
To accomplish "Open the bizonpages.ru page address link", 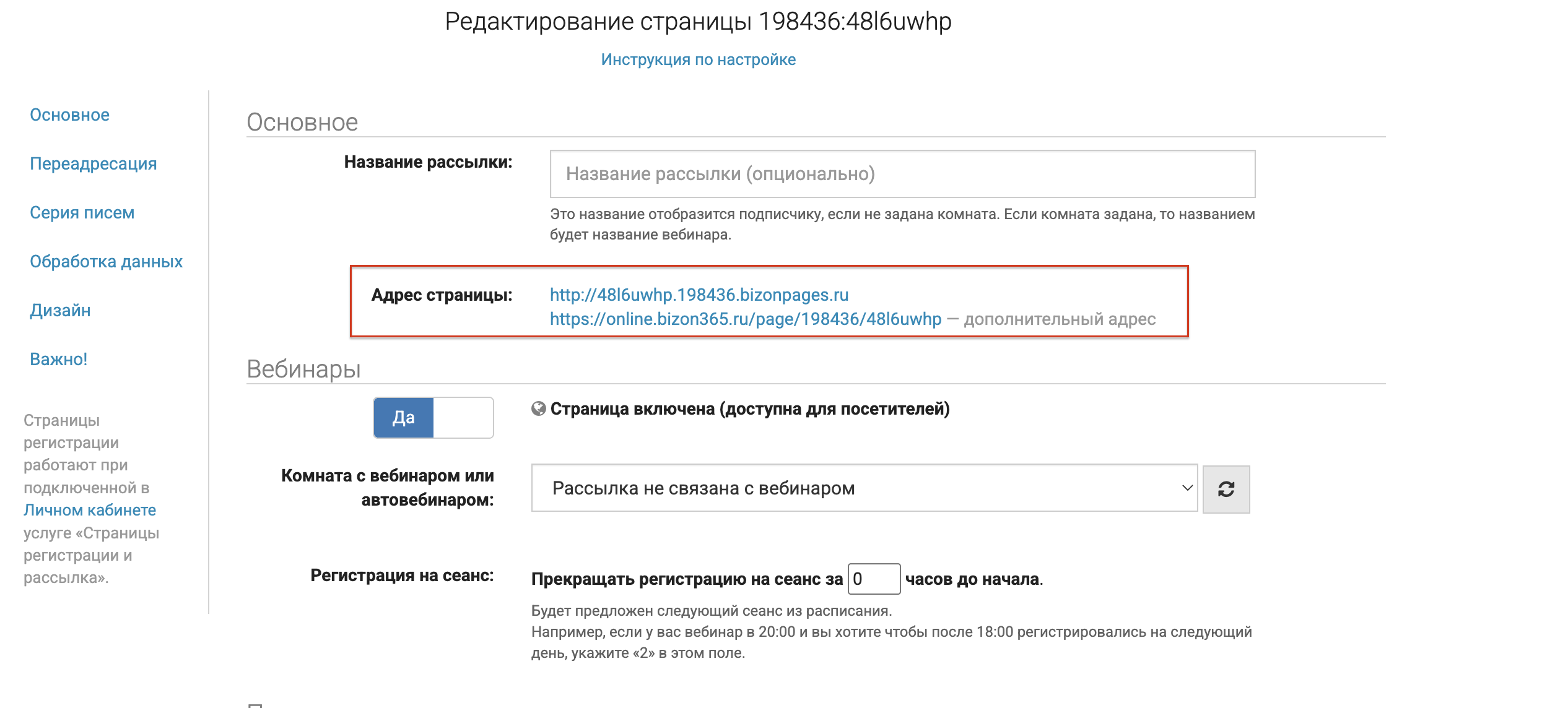I will pyautogui.click(x=699, y=295).
